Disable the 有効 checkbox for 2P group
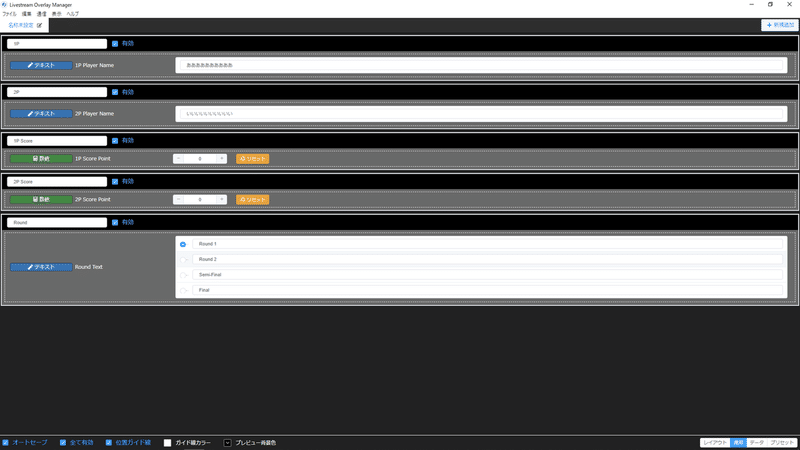Screen dimensions: 800x450 (115, 92)
